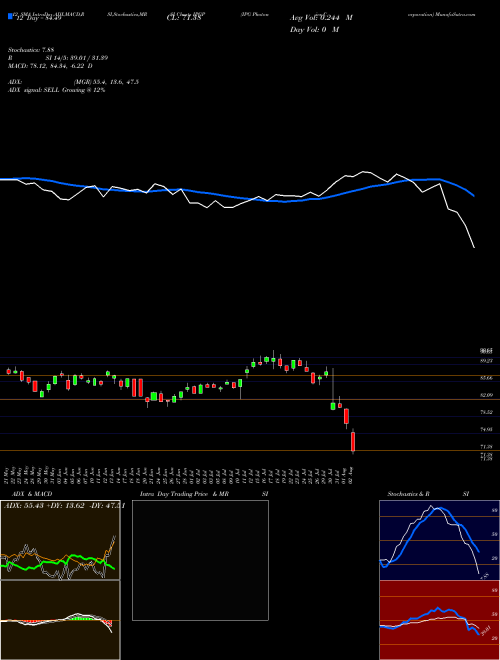This screenshot has height=660, width=500.
Task: Click the 'CL: 71.38' closing price text
Action: coord(186,18)
